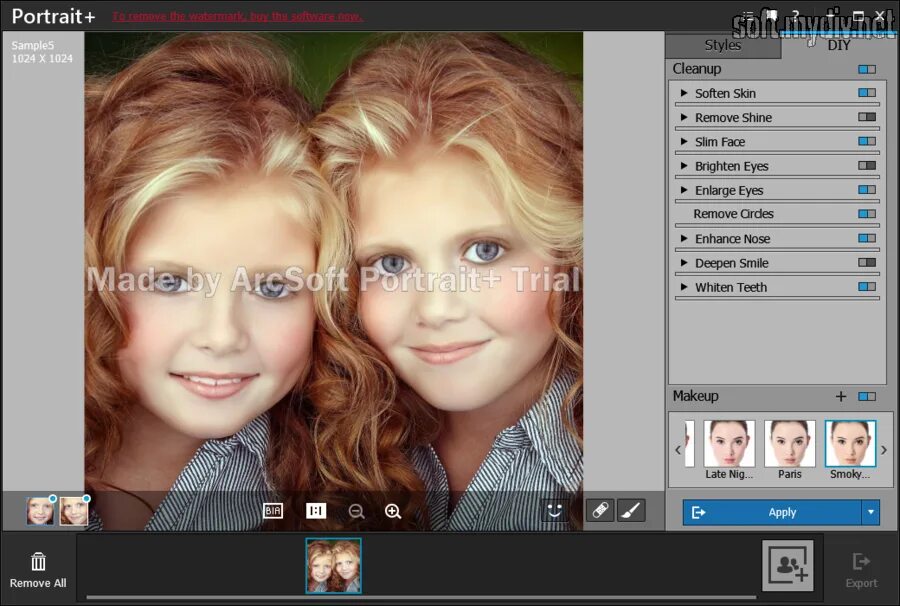Viewport: 900px width, 606px height.
Task: Click the filmstrip horizontal scrollbar
Action: click(x=421, y=597)
